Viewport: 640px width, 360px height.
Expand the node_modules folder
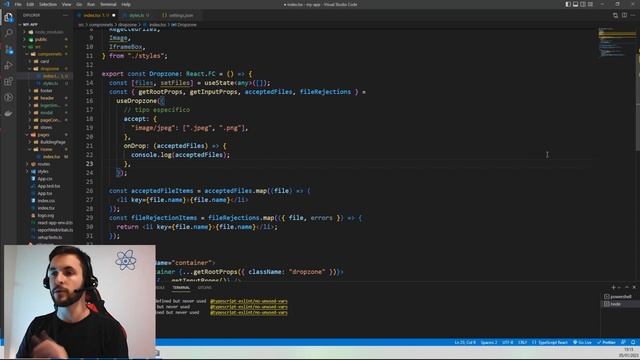coord(49,32)
